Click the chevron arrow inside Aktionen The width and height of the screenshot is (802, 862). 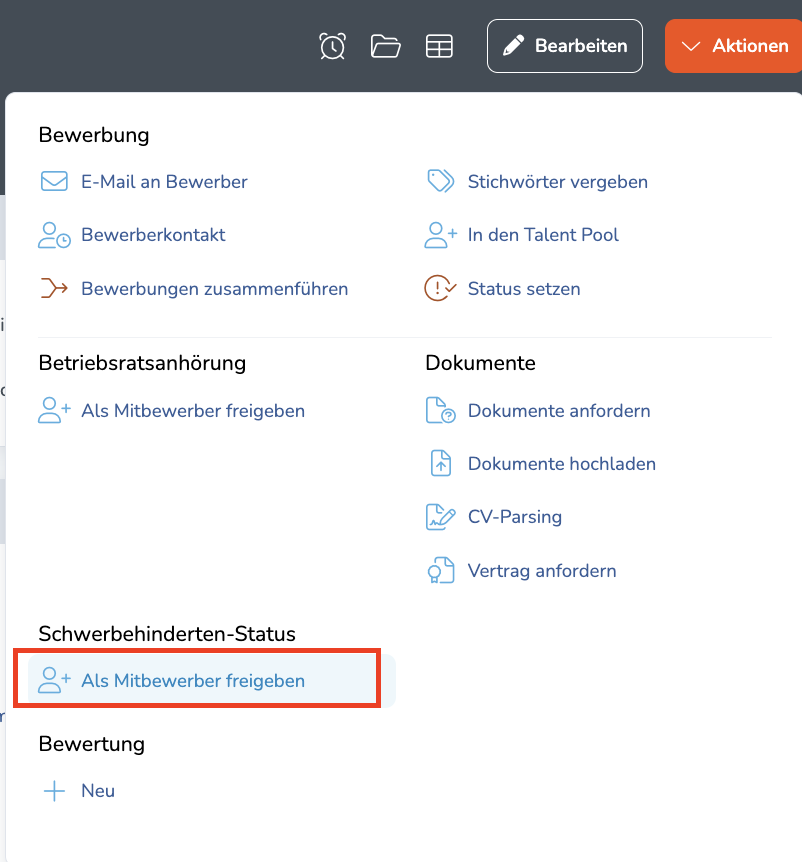click(x=691, y=46)
